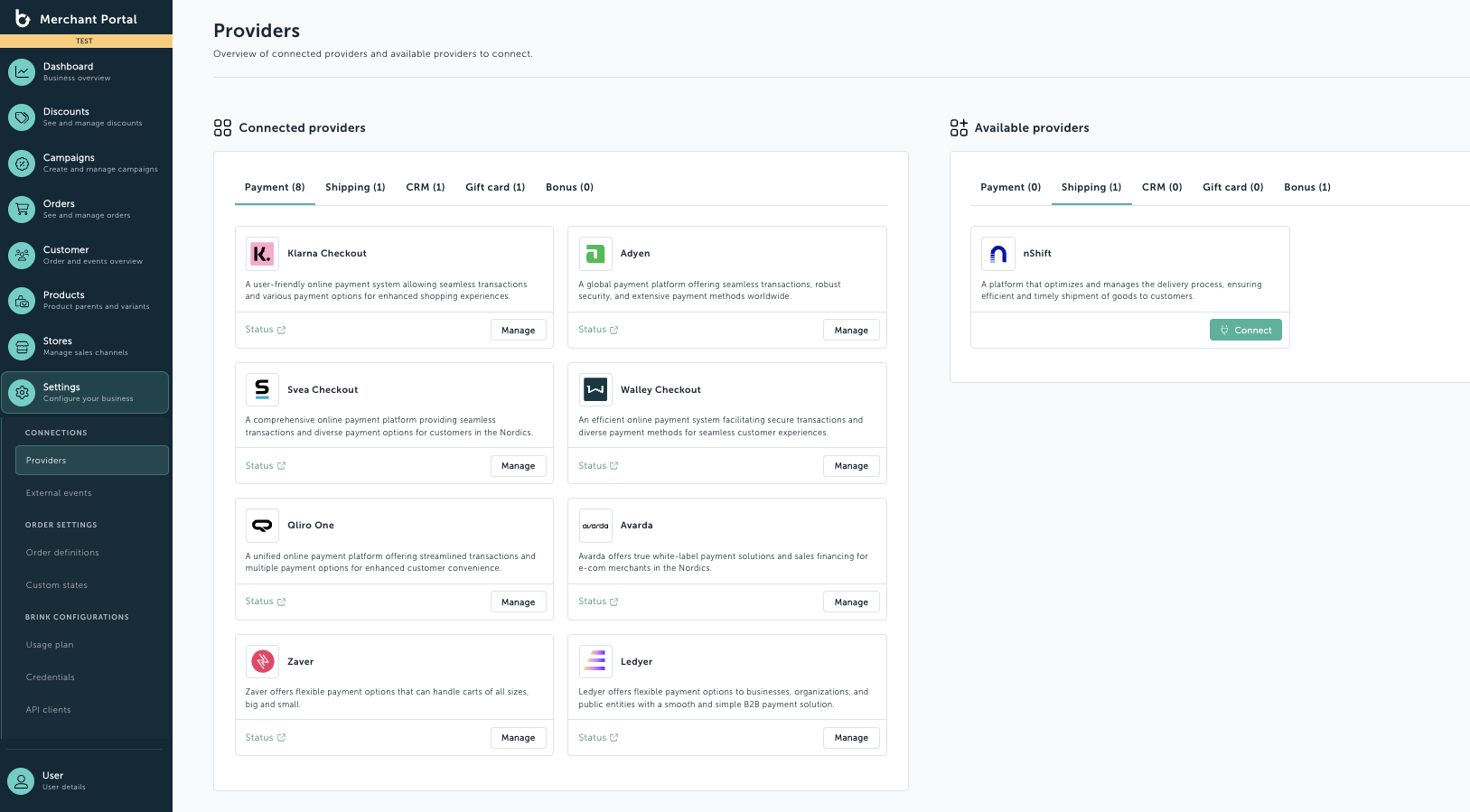Manage the Qliro One provider
The image size is (1470, 812).
[519, 602]
